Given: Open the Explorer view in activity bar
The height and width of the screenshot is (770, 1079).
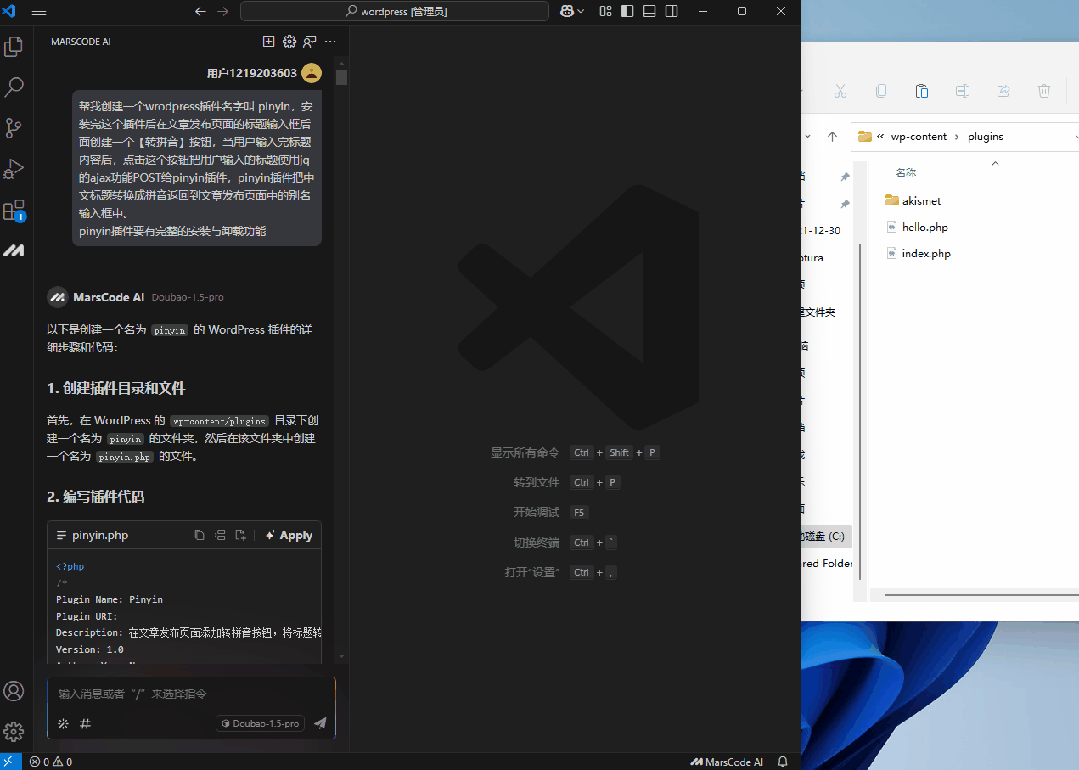Looking at the screenshot, I should (x=14, y=47).
